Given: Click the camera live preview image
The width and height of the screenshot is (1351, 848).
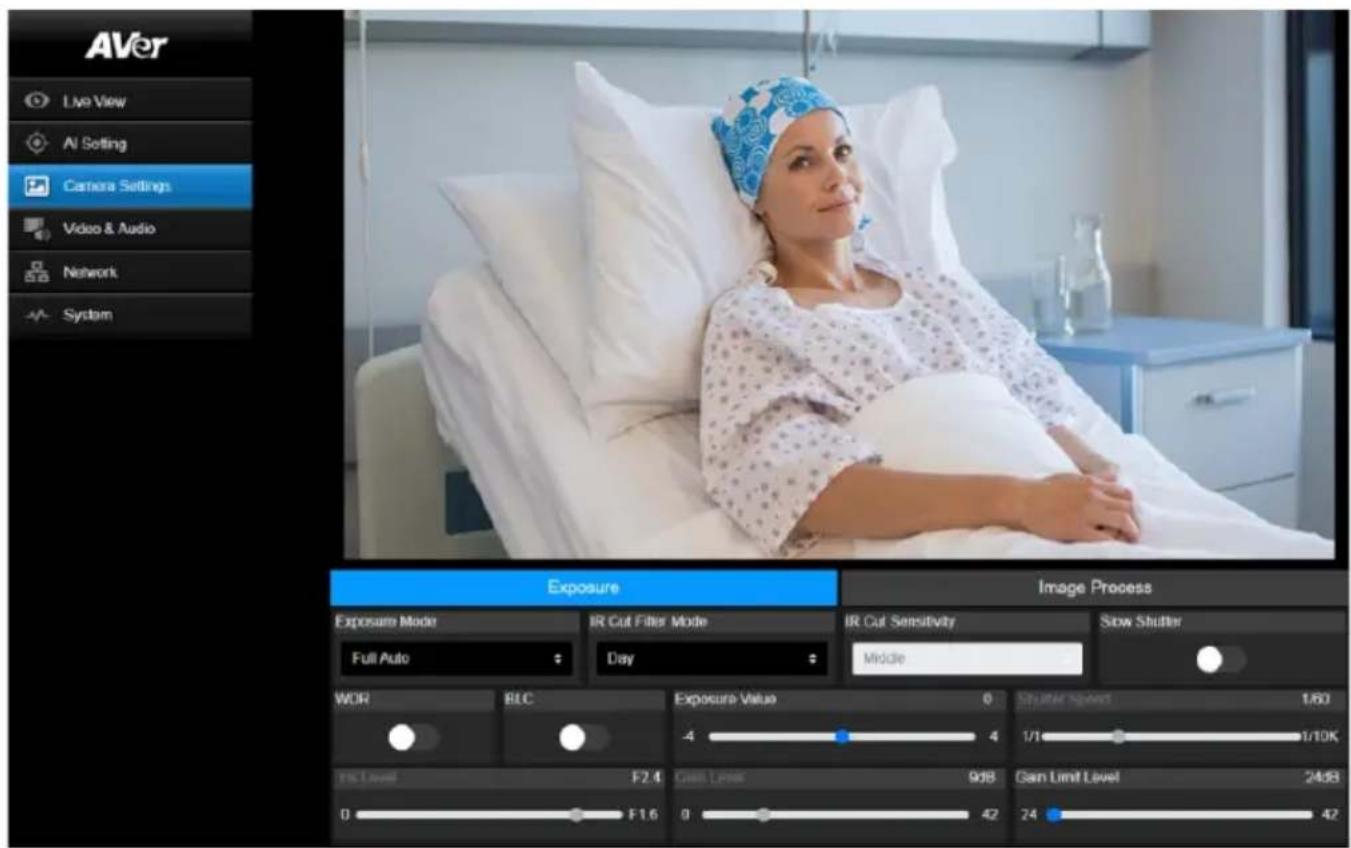Looking at the screenshot, I should (x=838, y=283).
